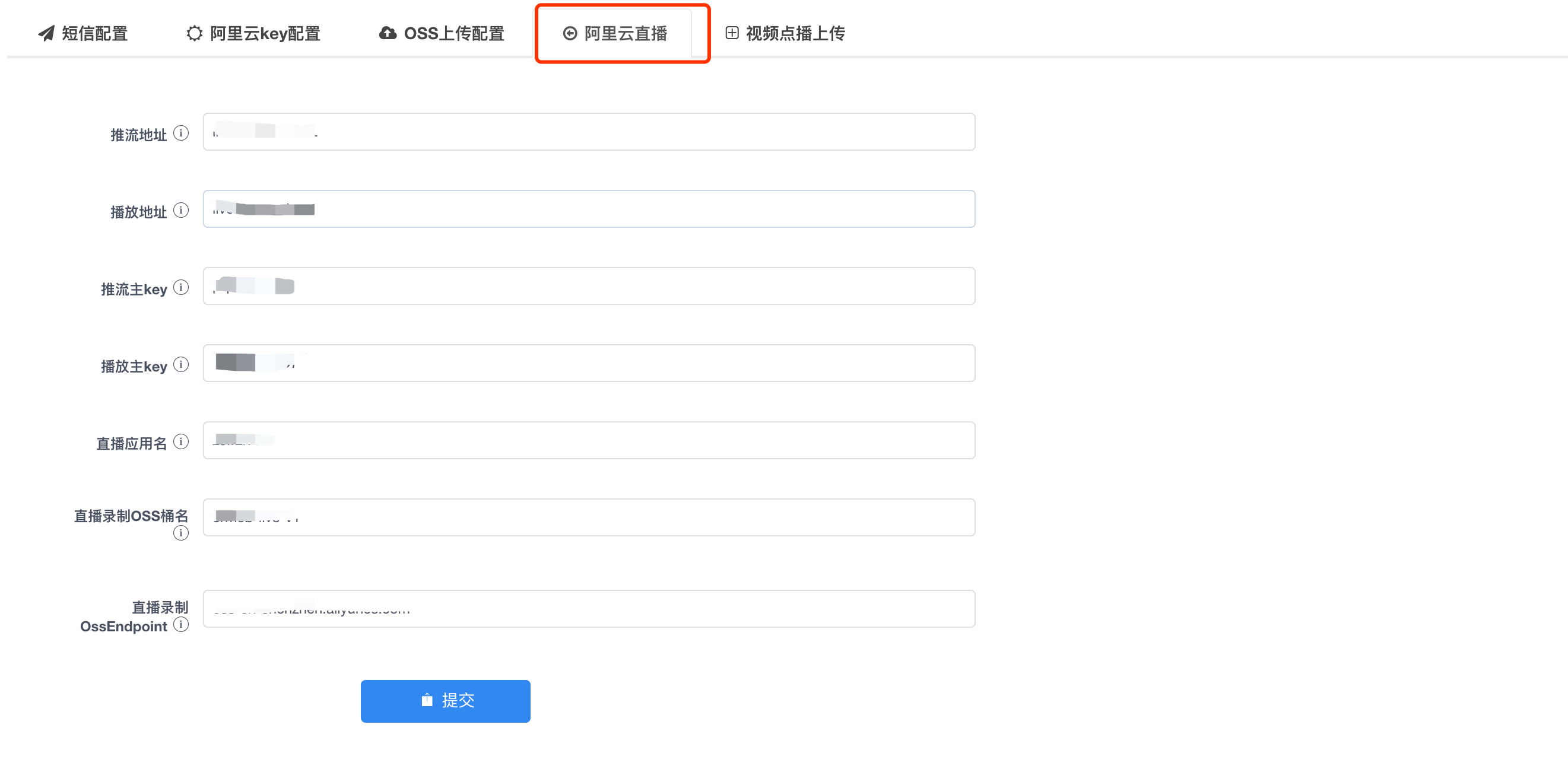Show info tooltip for 直播录制 OssEndpoint

pos(181,625)
